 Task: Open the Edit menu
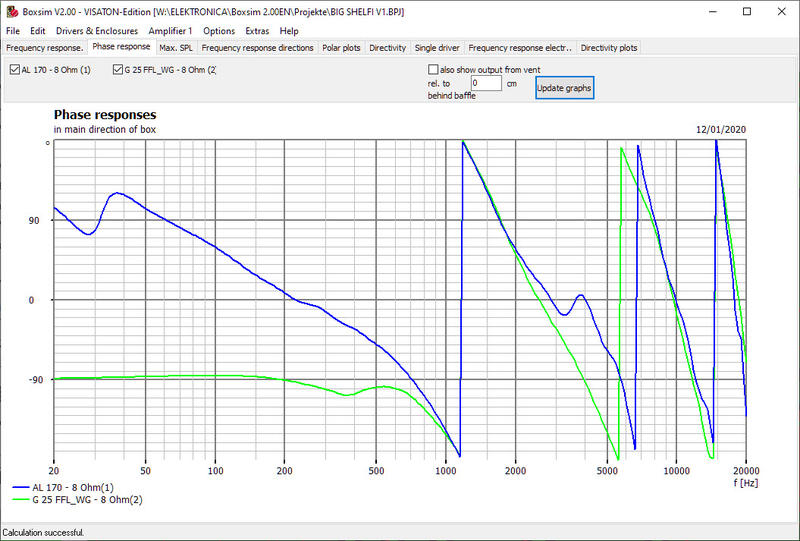tap(38, 31)
